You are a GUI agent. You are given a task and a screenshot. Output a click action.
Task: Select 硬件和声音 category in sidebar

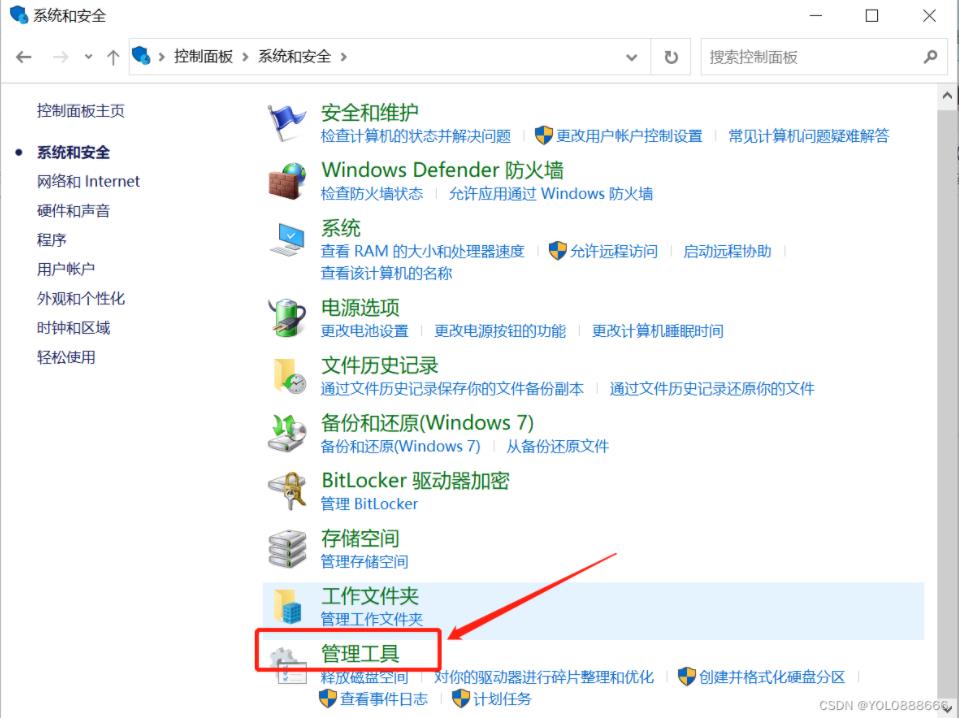tap(73, 210)
